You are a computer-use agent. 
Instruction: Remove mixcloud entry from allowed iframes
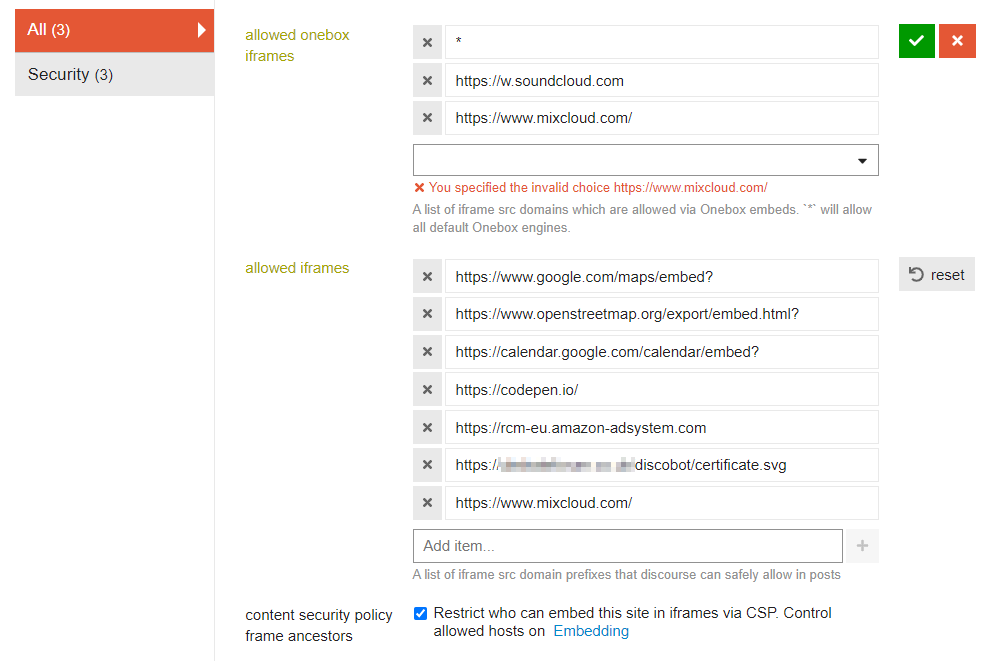point(427,503)
